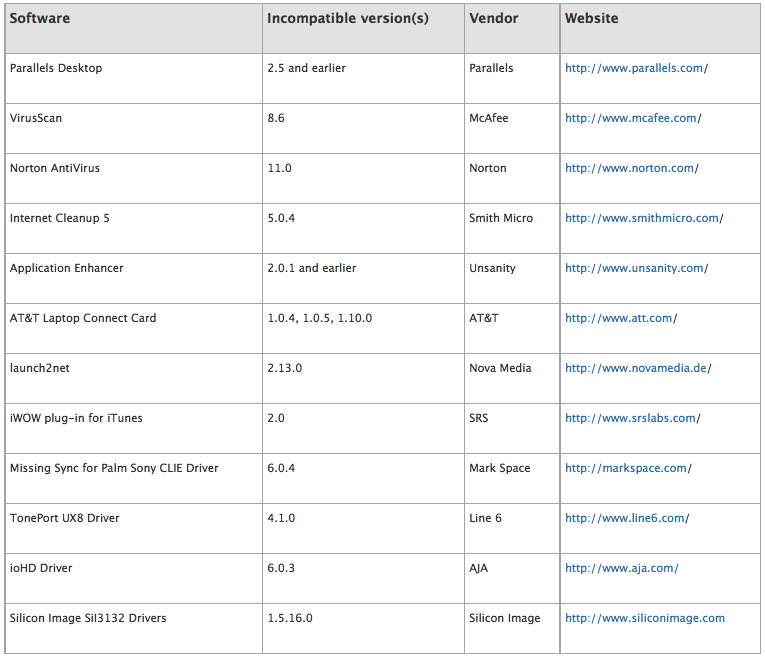Select the Vendor column header
Image resolution: width=765 pixels, height=658 pixels.
pyautogui.click(x=494, y=18)
